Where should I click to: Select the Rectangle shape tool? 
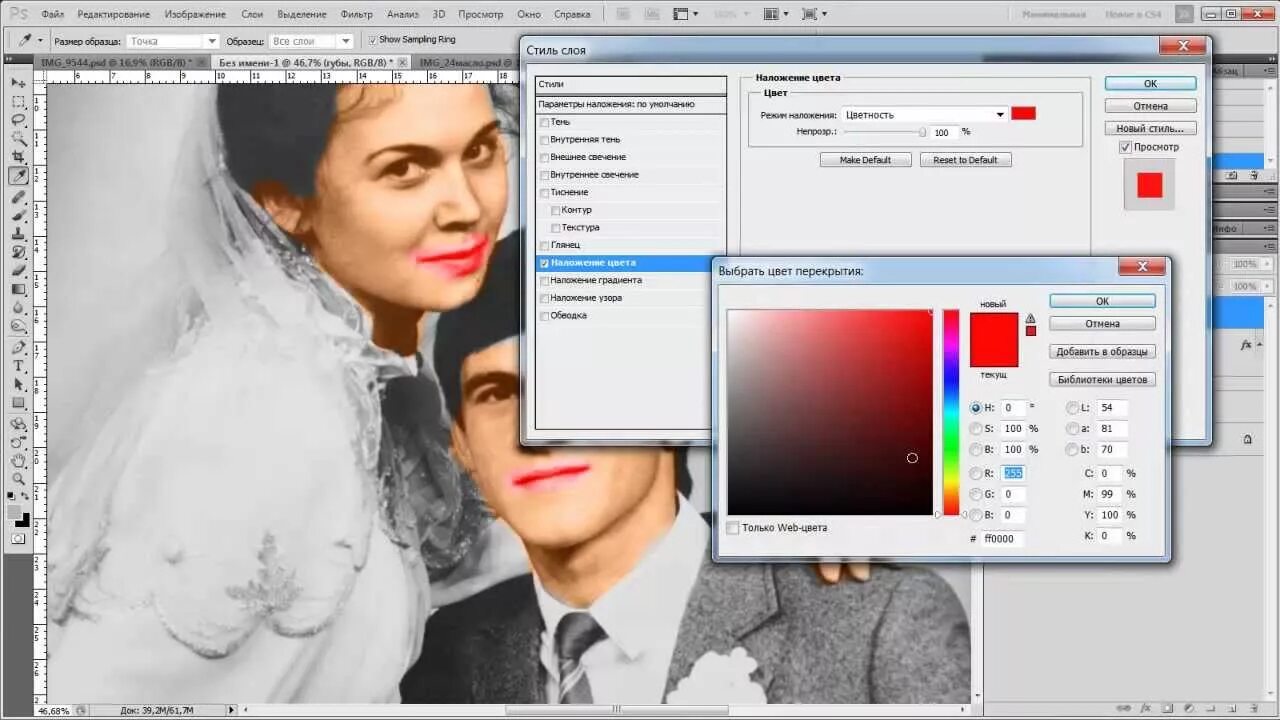[x=18, y=403]
